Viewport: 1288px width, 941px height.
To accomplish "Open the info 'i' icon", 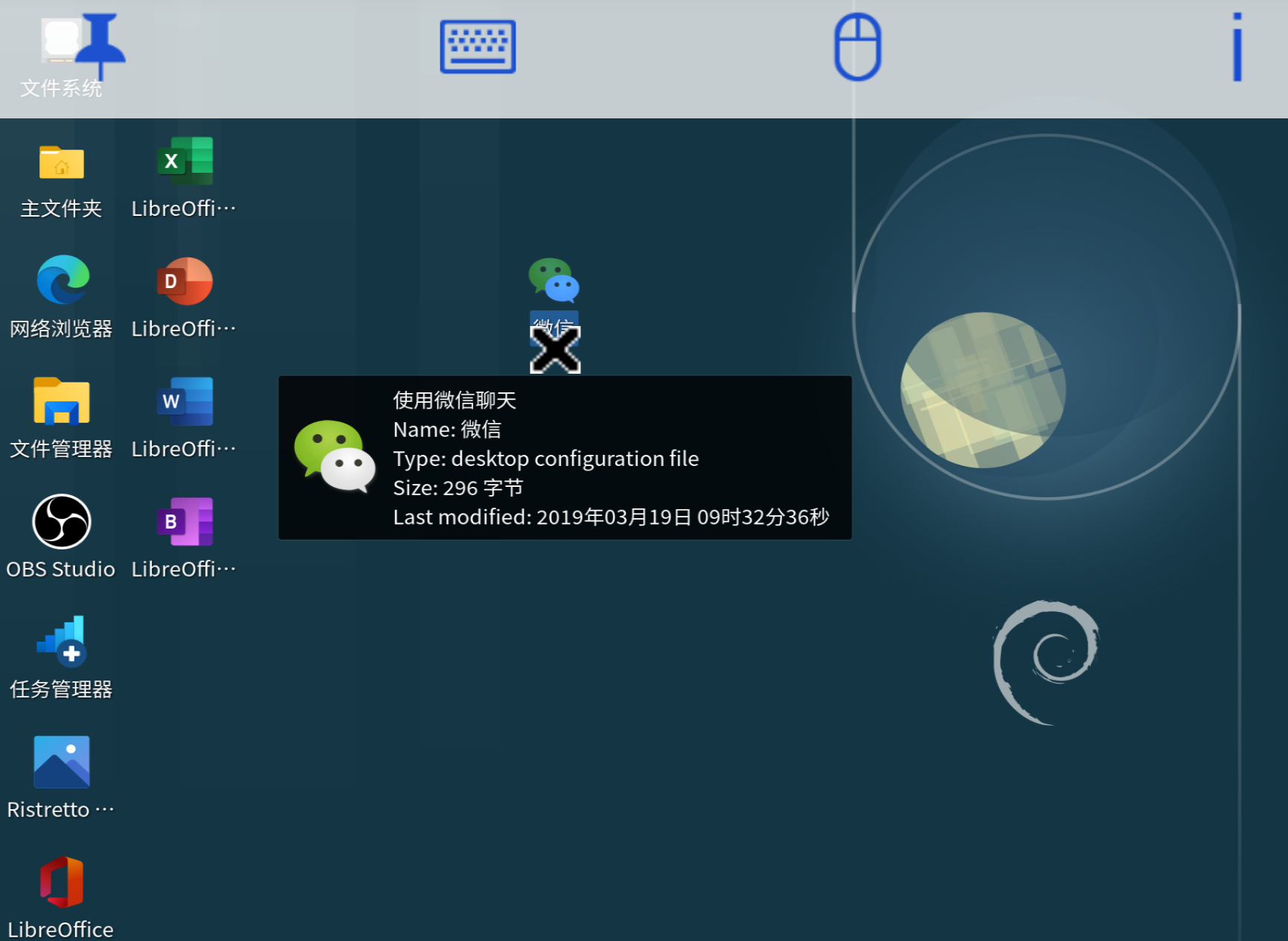I will 1237,47.
